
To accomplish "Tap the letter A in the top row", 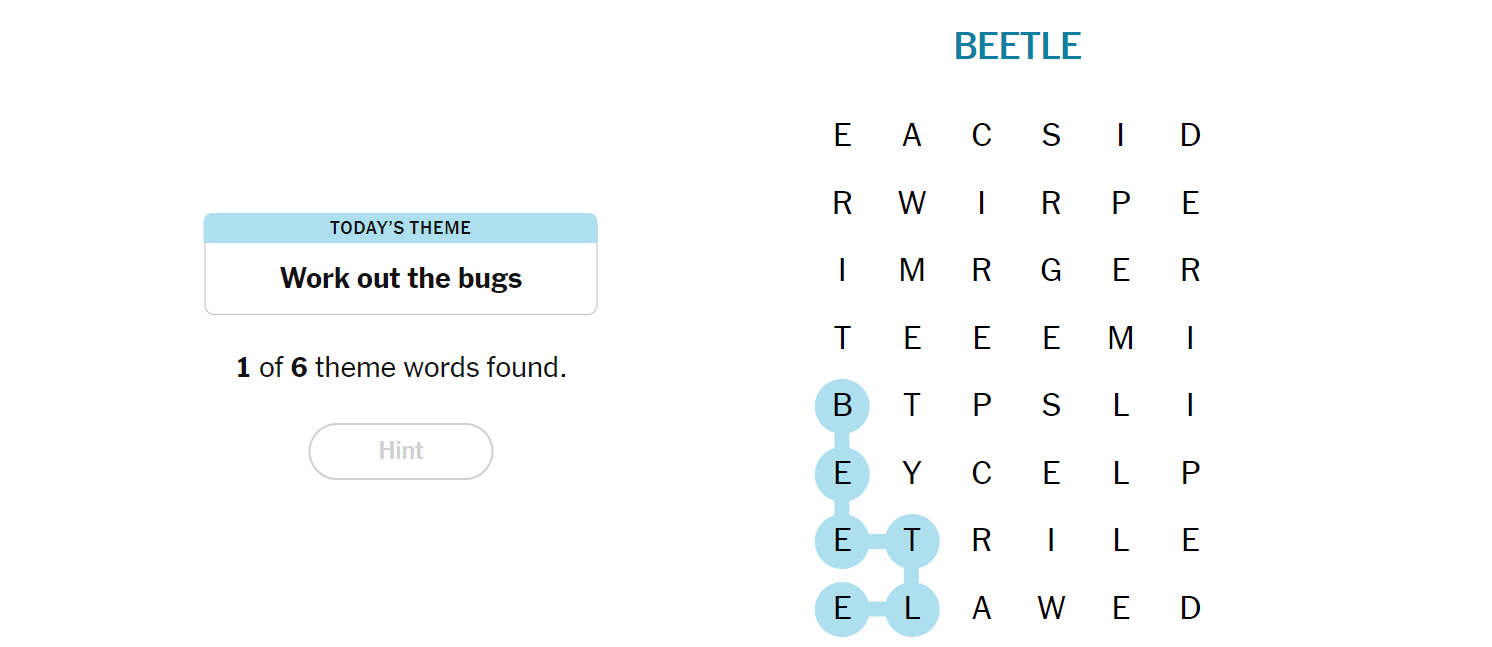I will [x=912, y=135].
